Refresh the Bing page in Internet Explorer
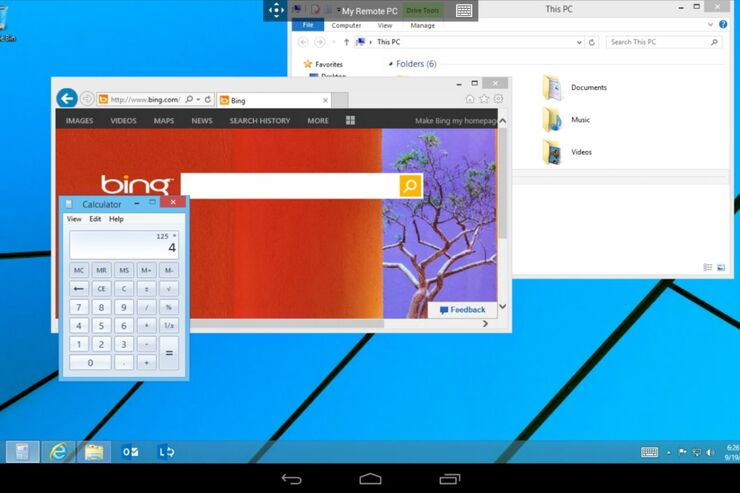 tap(208, 99)
